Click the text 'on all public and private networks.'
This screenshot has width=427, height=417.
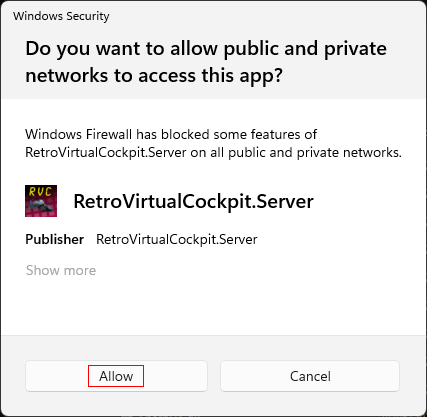[x=296, y=152]
